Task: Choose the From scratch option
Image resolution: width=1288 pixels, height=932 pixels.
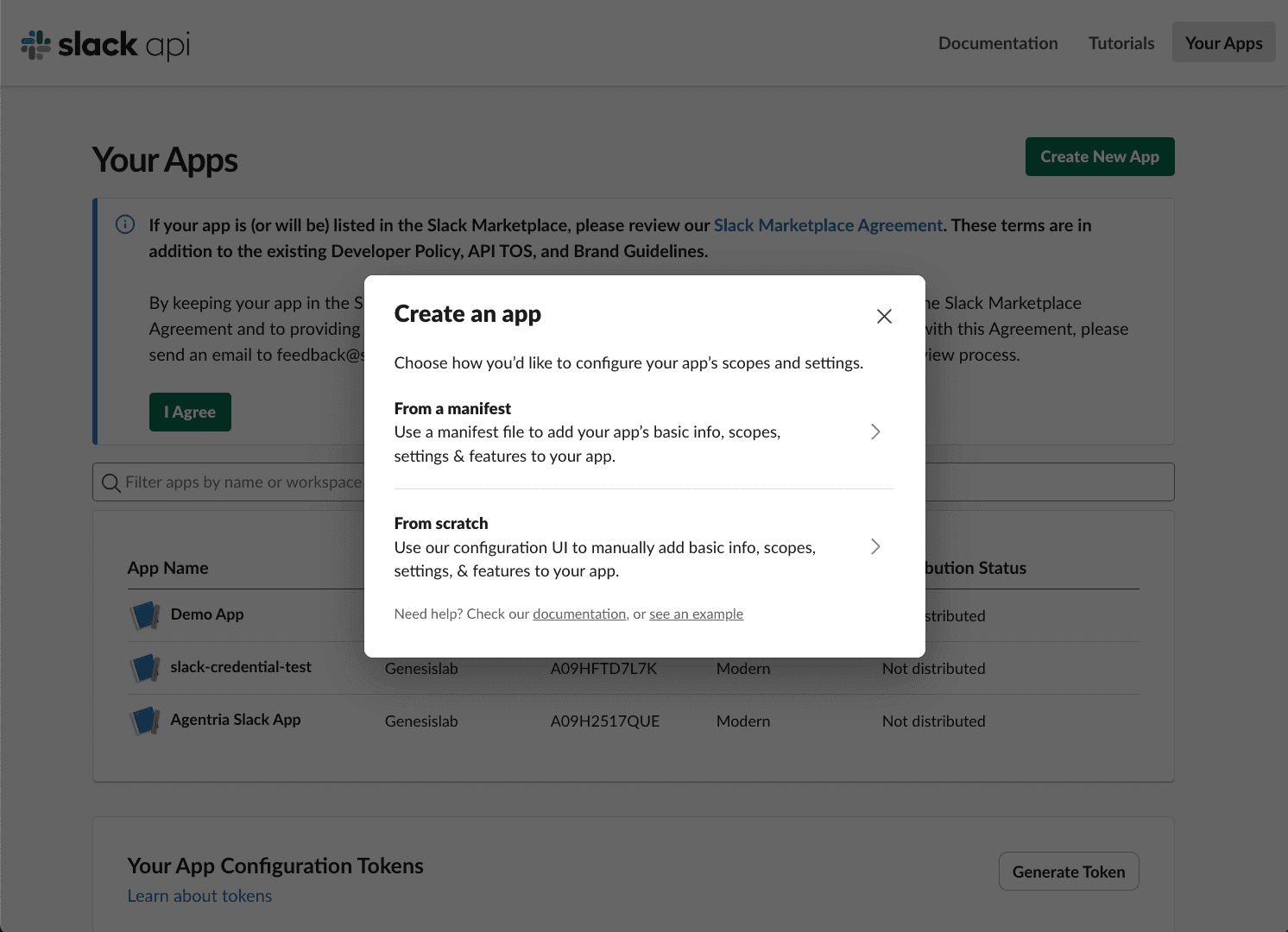Action: pyautogui.click(x=644, y=546)
